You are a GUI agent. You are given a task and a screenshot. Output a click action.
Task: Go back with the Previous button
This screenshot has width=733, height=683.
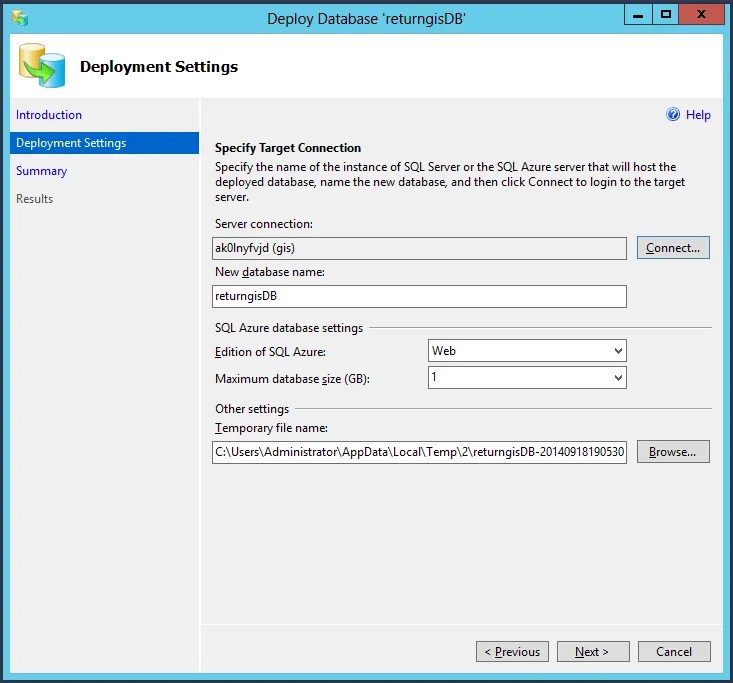click(512, 651)
